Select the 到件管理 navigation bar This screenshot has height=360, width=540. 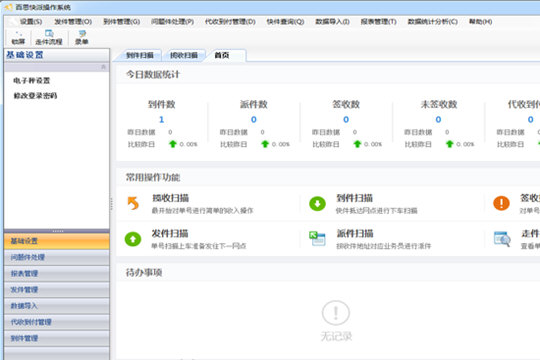57,338
